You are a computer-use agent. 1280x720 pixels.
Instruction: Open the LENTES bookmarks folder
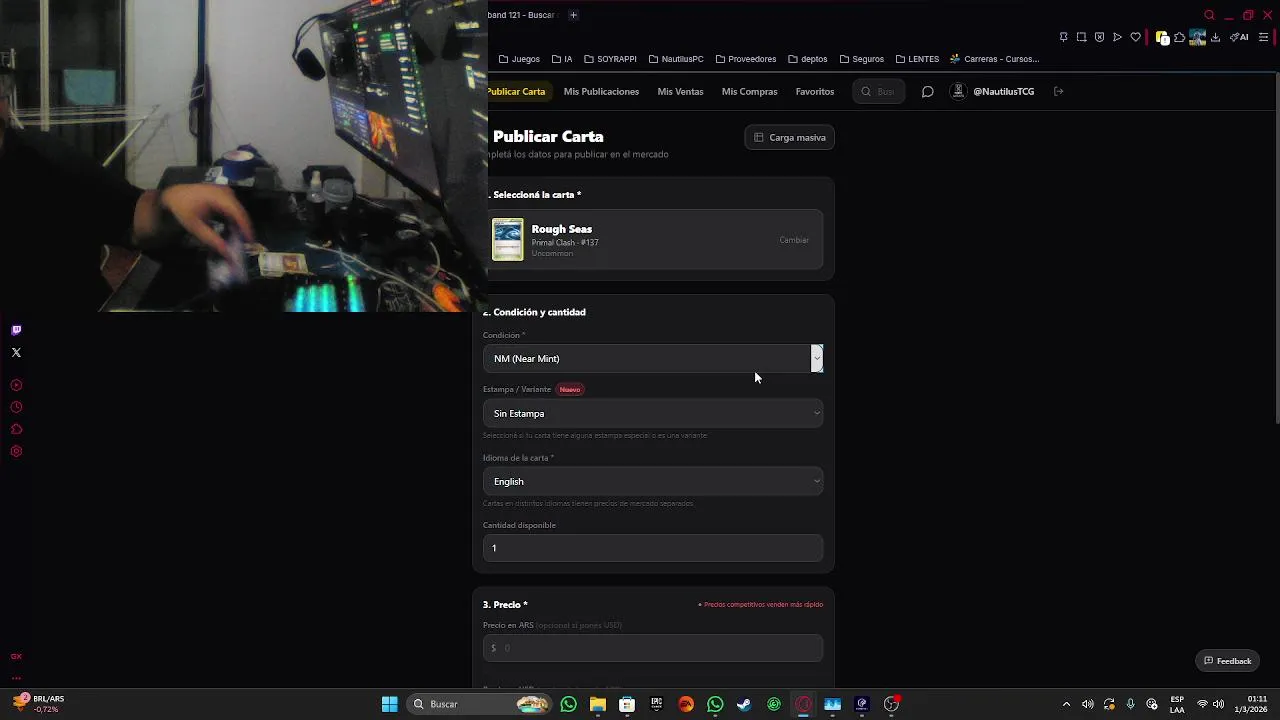(917, 59)
